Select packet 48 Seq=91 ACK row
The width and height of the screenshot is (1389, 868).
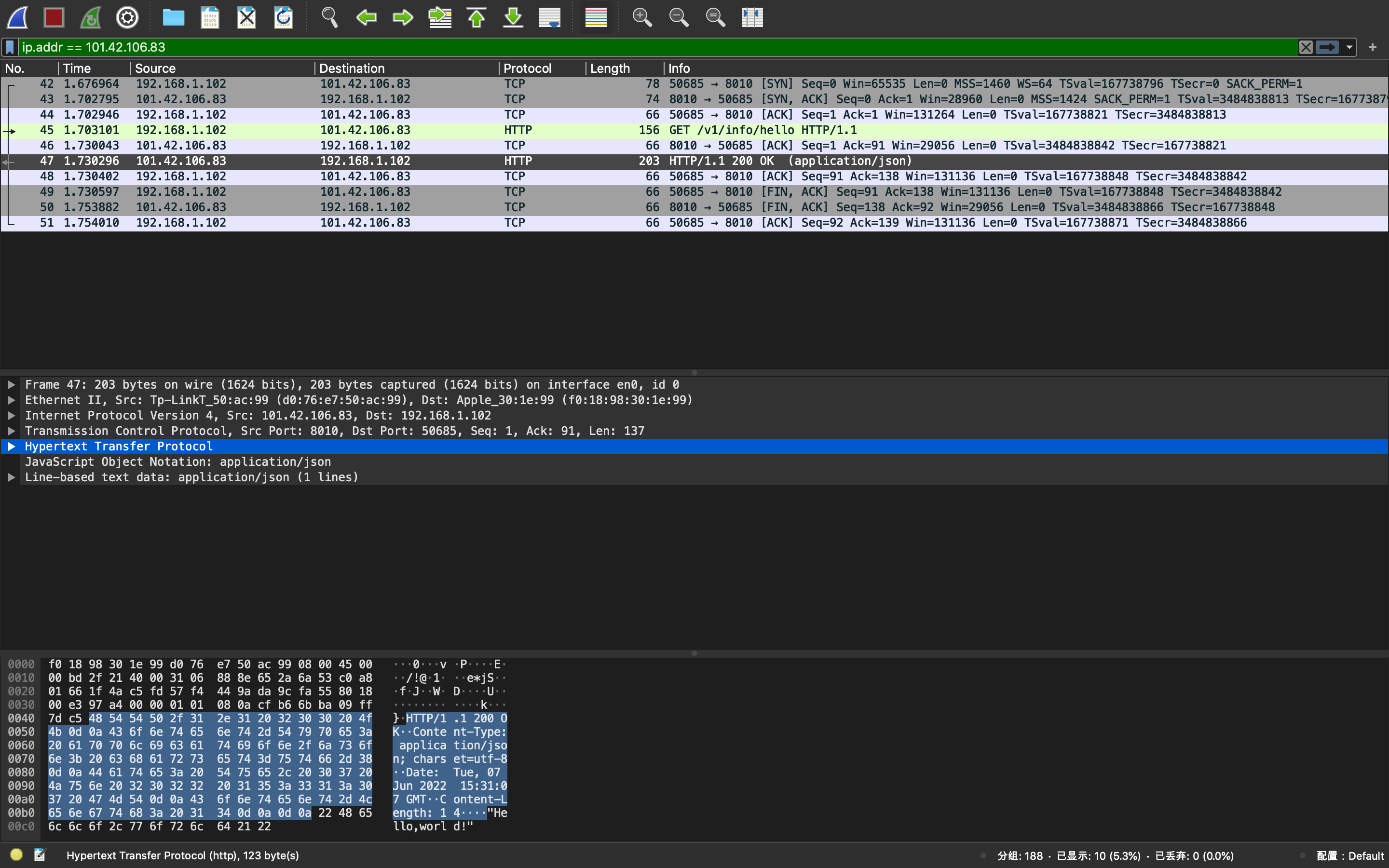pos(694,177)
